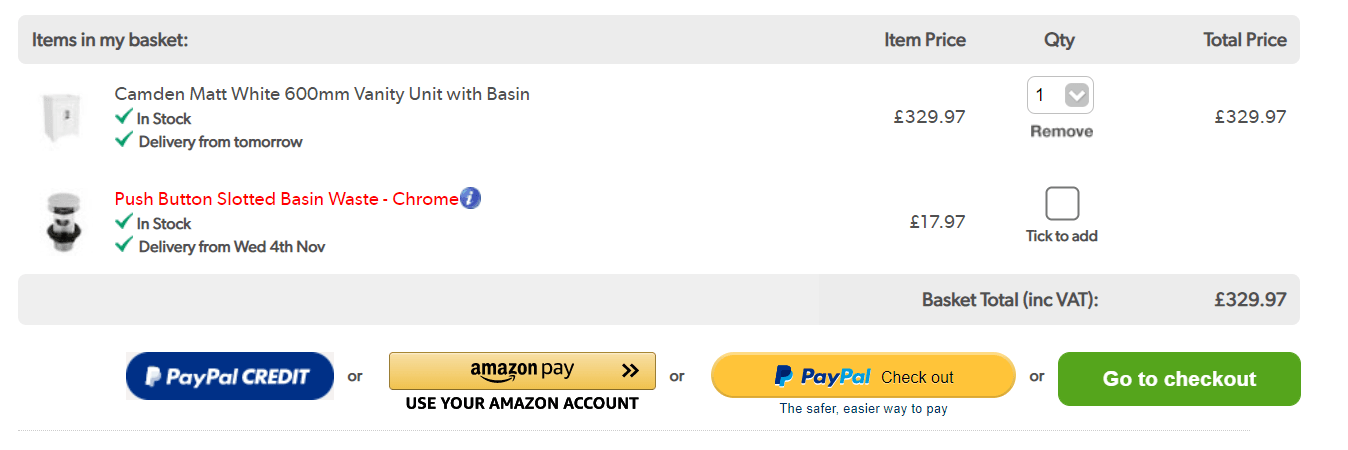Click the quantity dropdown arrow chevron
The height and width of the screenshot is (450, 1348).
(x=1076, y=96)
